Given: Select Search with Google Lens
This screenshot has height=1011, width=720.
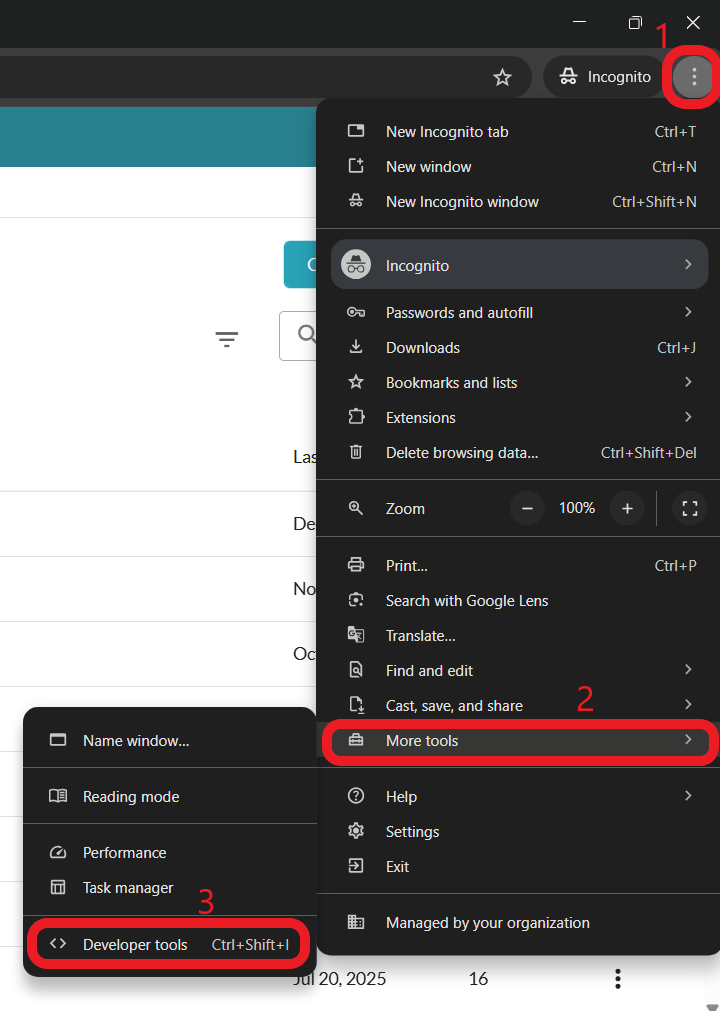Looking at the screenshot, I should pyautogui.click(x=519, y=600).
